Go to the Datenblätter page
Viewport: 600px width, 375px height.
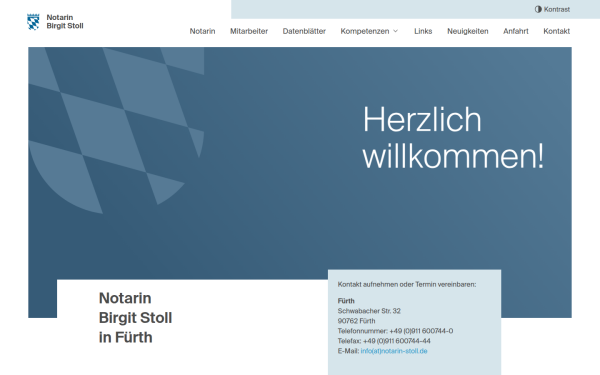[x=304, y=31]
